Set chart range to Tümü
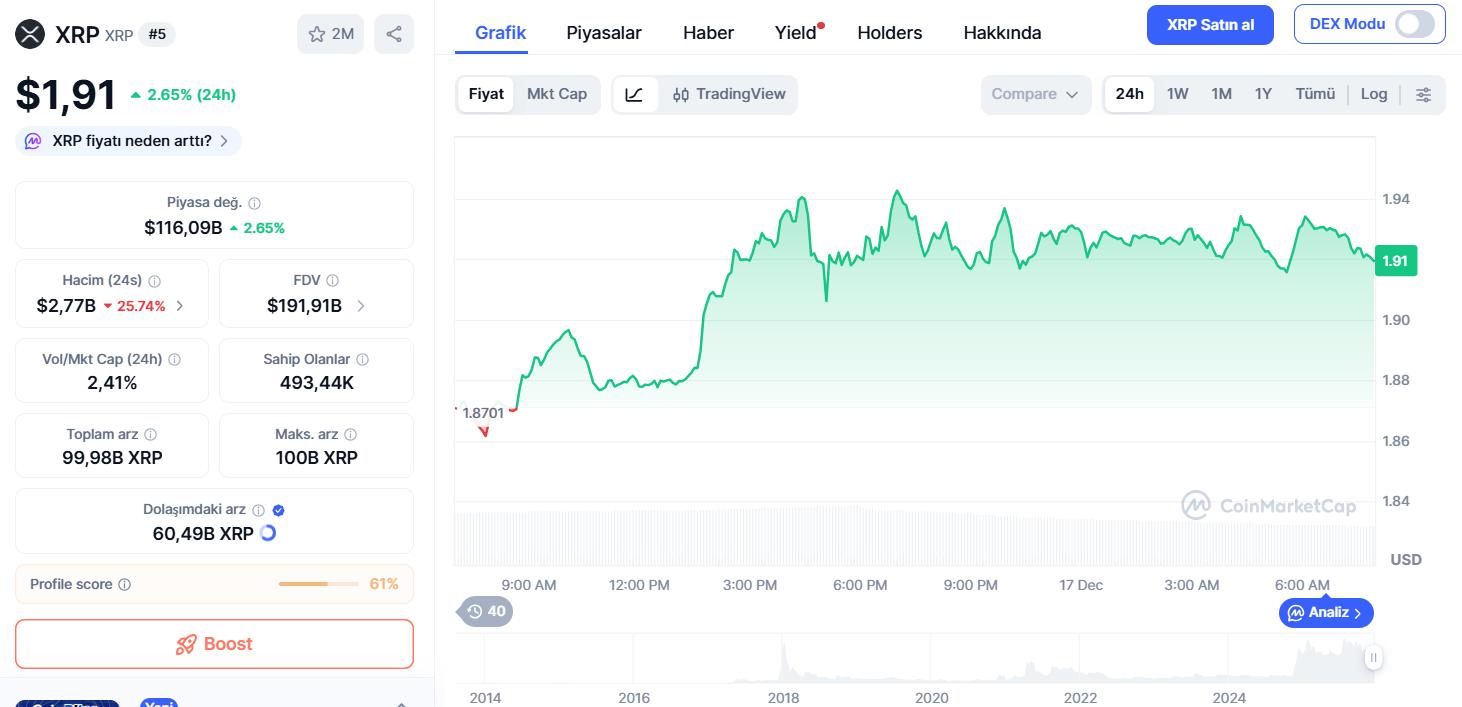Viewport: 1462px width, 707px height. click(1315, 94)
